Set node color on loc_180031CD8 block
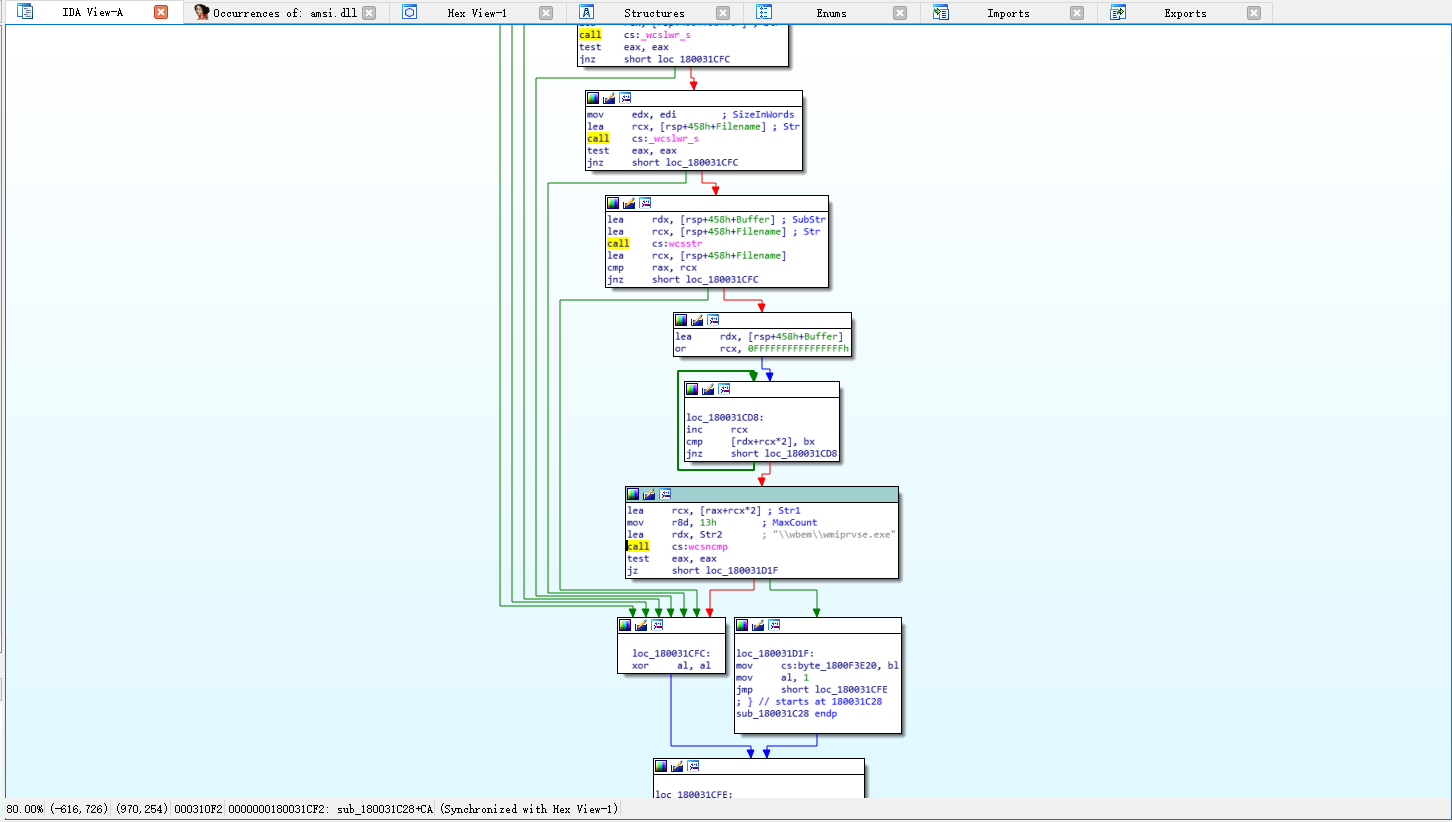 coord(692,389)
